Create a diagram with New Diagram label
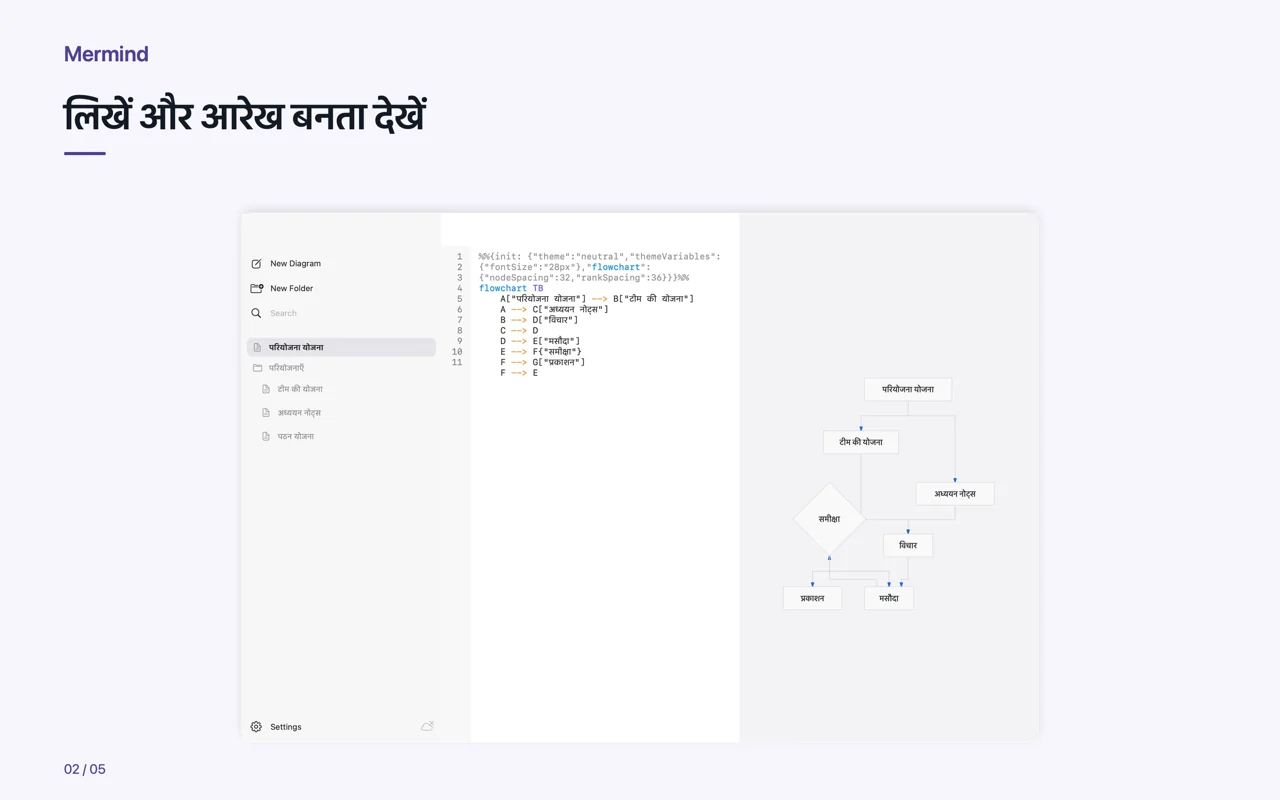 click(295, 264)
